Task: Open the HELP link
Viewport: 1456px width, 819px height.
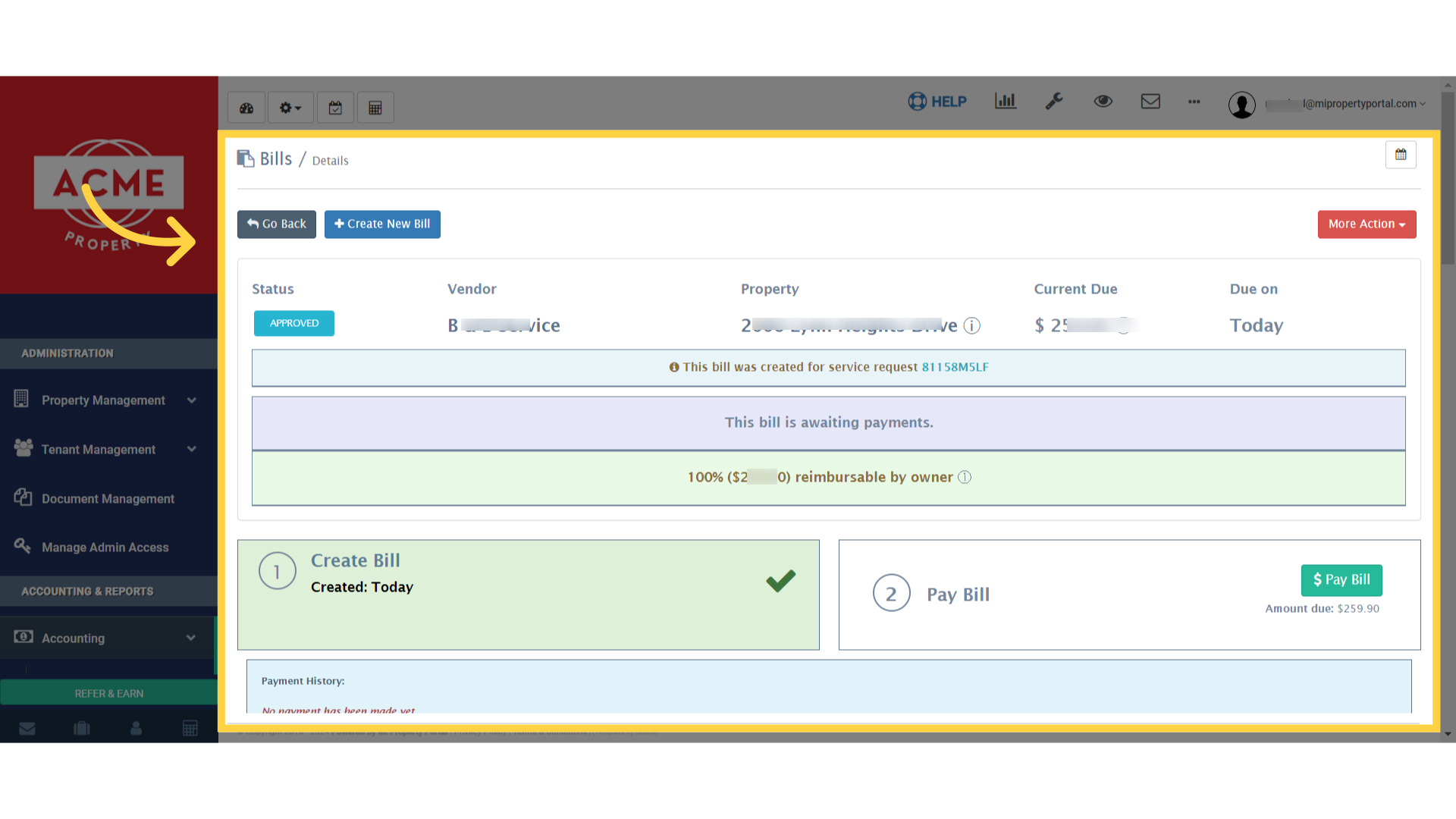Action: (x=937, y=102)
